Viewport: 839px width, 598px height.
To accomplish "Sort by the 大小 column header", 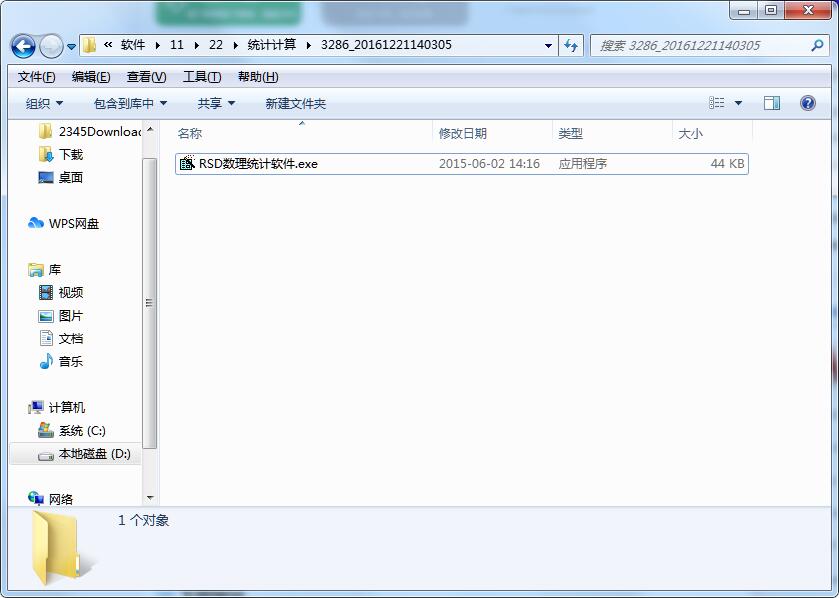I will point(712,133).
